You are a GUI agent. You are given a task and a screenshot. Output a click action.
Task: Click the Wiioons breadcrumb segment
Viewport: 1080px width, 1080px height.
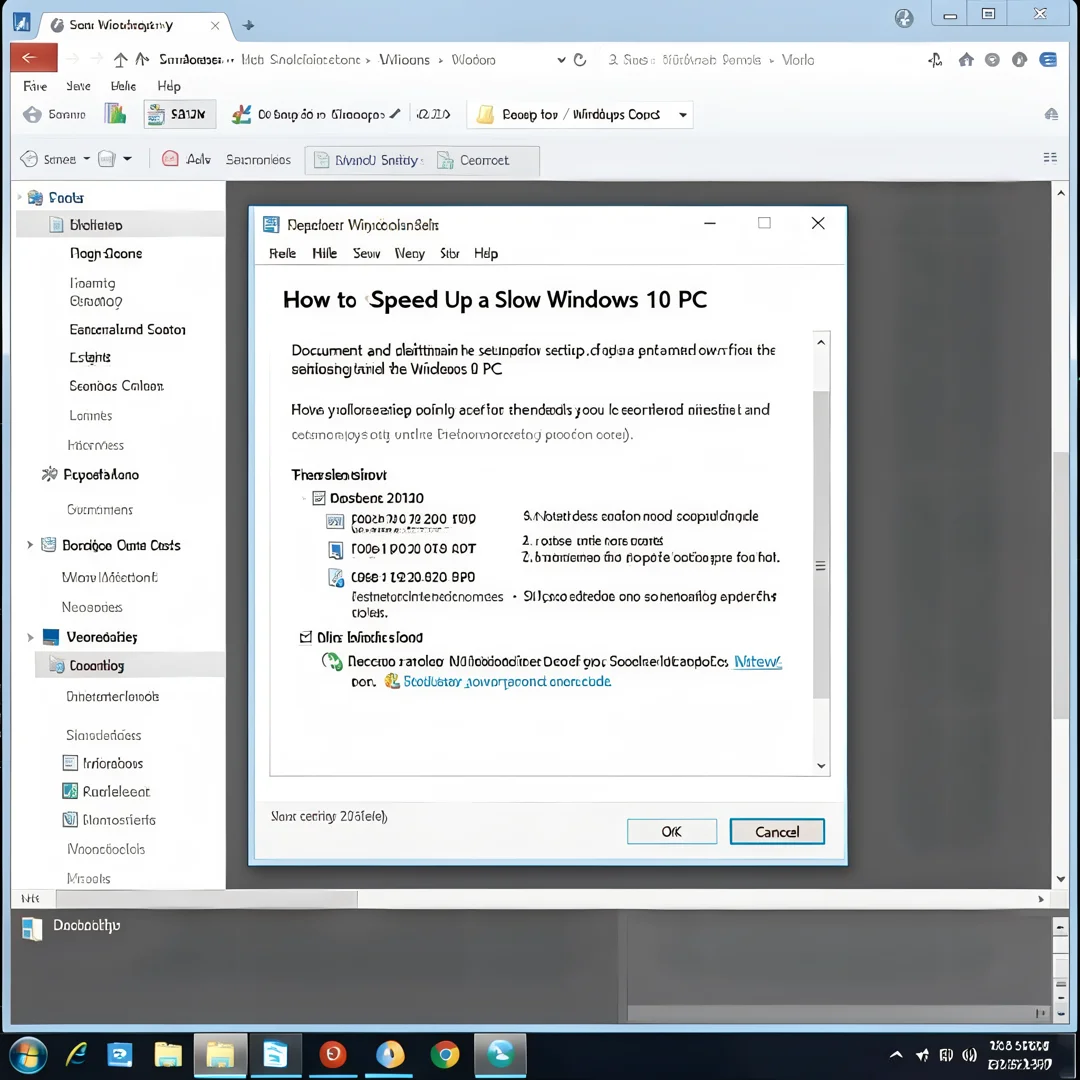[x=404, y=60]
